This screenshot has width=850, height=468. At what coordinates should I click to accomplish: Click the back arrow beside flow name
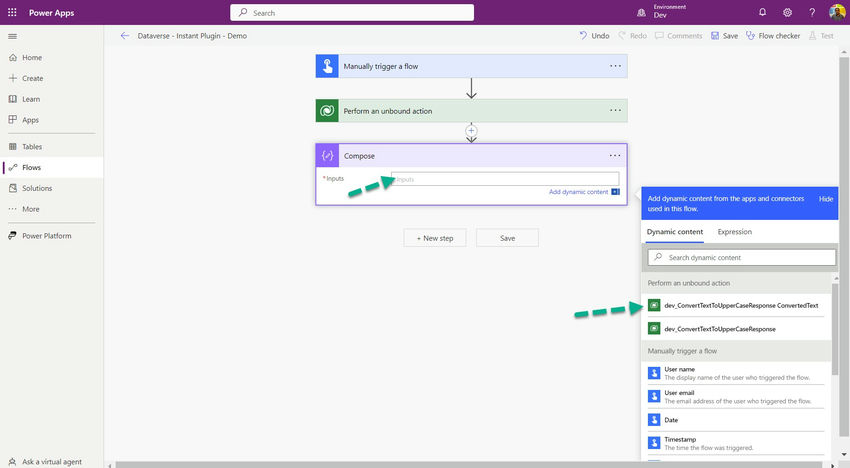125,36
